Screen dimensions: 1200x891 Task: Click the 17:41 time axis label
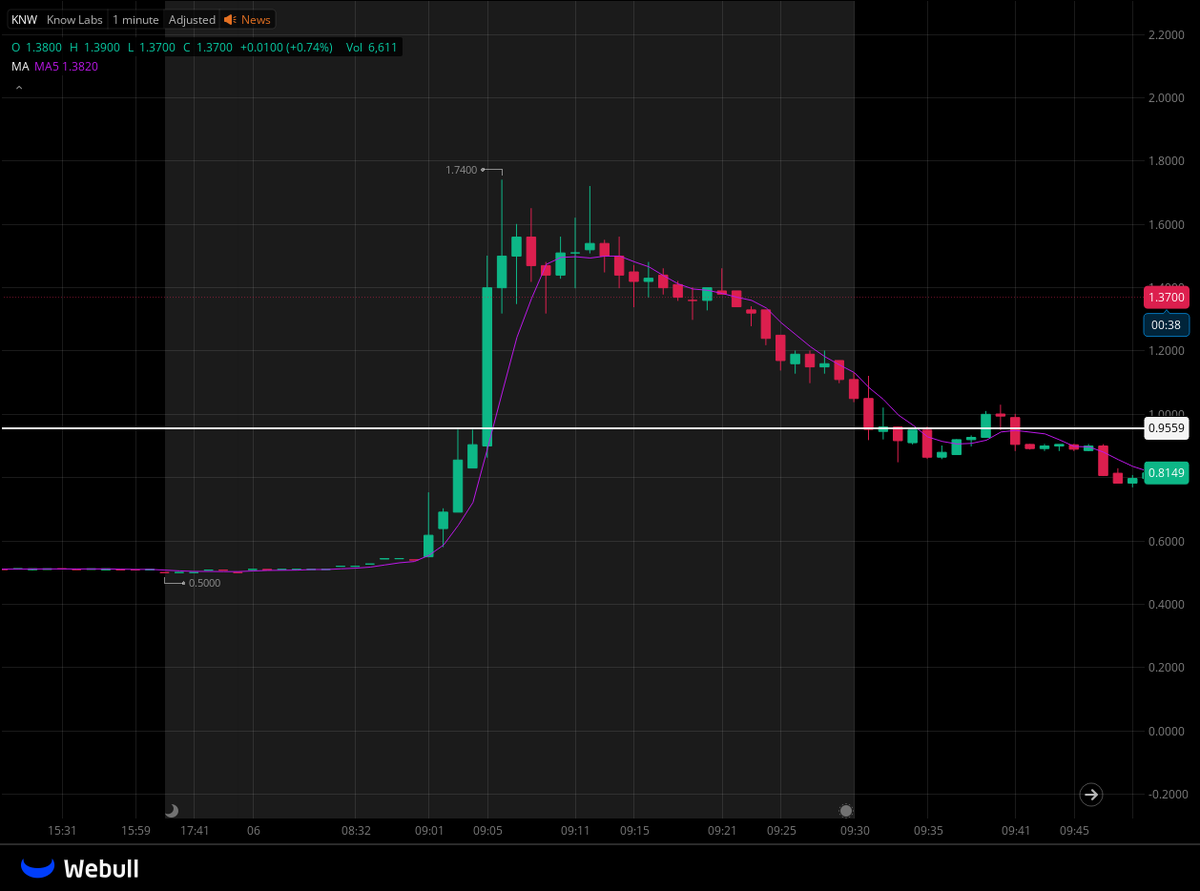[194, 830]
